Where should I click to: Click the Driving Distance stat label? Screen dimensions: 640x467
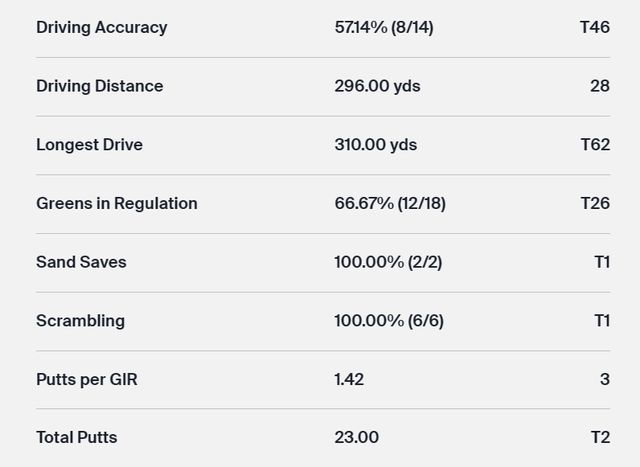tap(99, 86)
